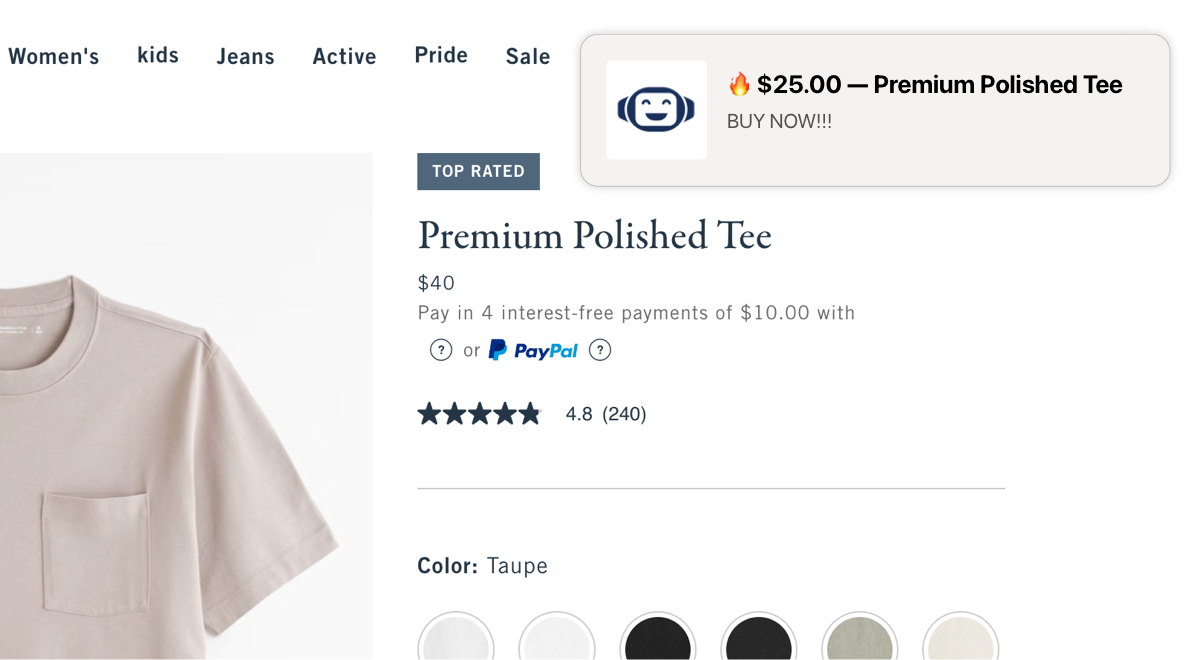Open the (240) reviews link
Screen dimensions: 1200x660
pyautogui.click(x=624, y=414)
